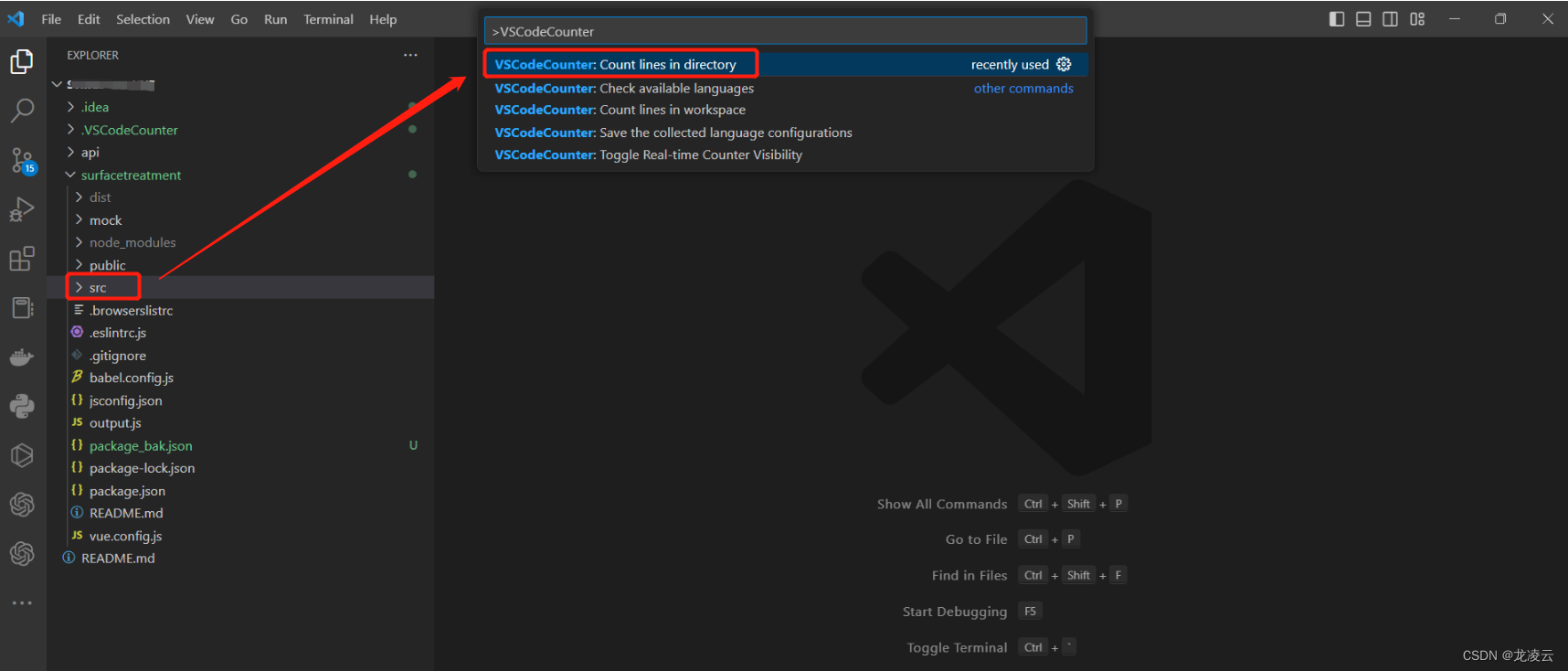Open the Help menu

[383, 19]
